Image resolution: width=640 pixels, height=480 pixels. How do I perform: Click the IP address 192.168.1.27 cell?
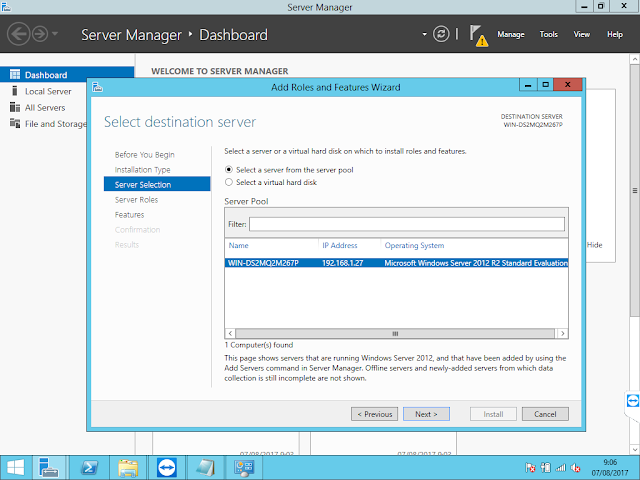point(342,263)
